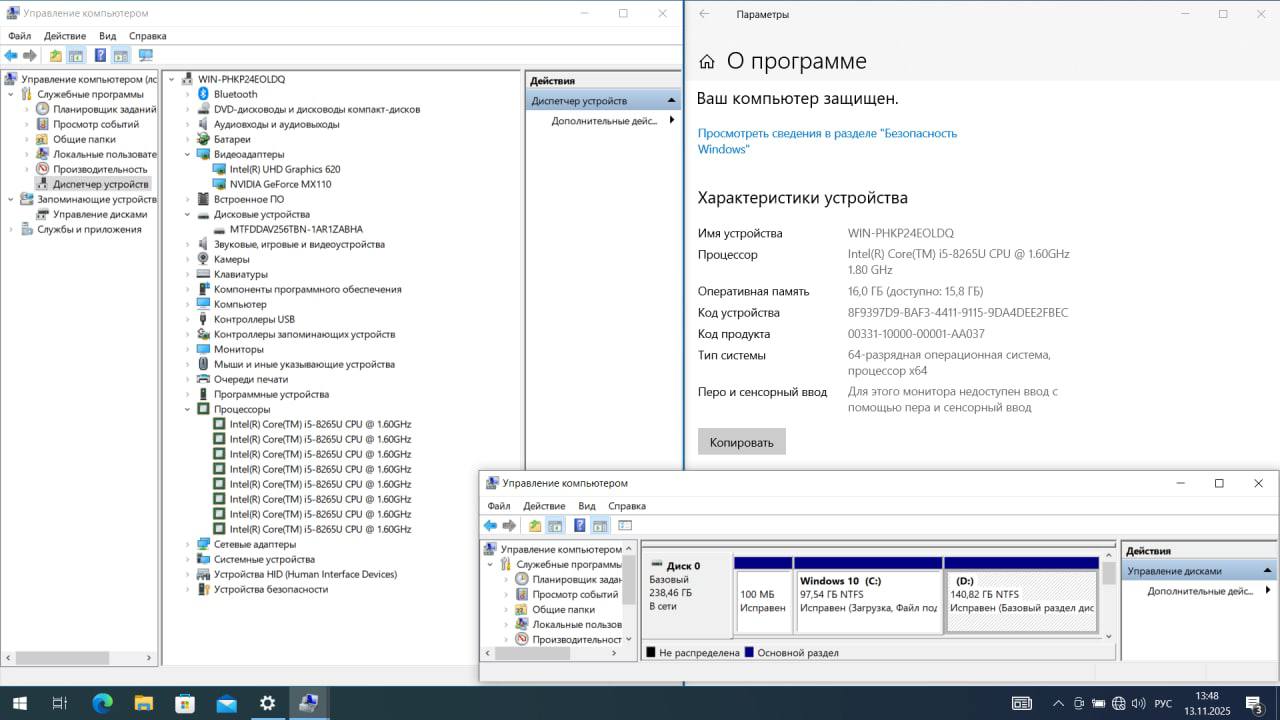Open the Вид menu in the Disk Management window
Screen dimensions: 1280x720
(587, 506)
